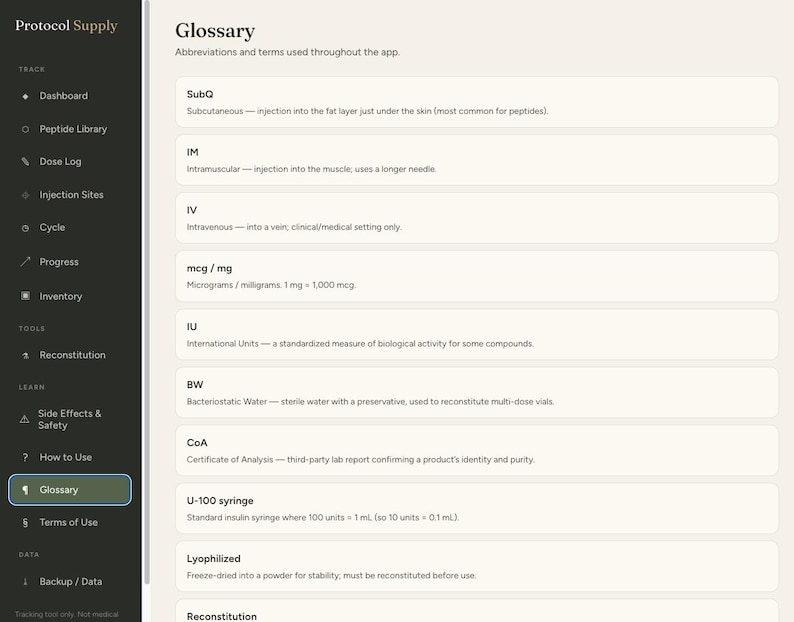Click the Lyophilized term heading

[214, 559]
